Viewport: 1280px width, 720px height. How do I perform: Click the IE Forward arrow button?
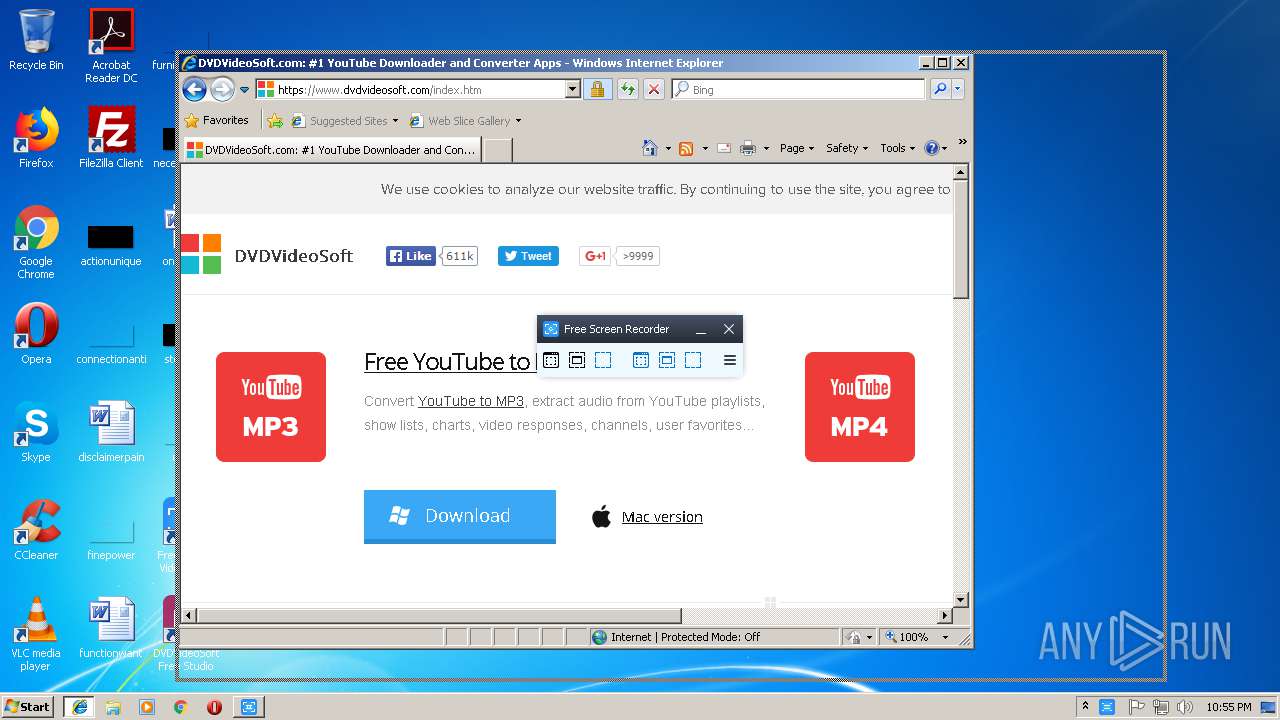coord(222,90)
